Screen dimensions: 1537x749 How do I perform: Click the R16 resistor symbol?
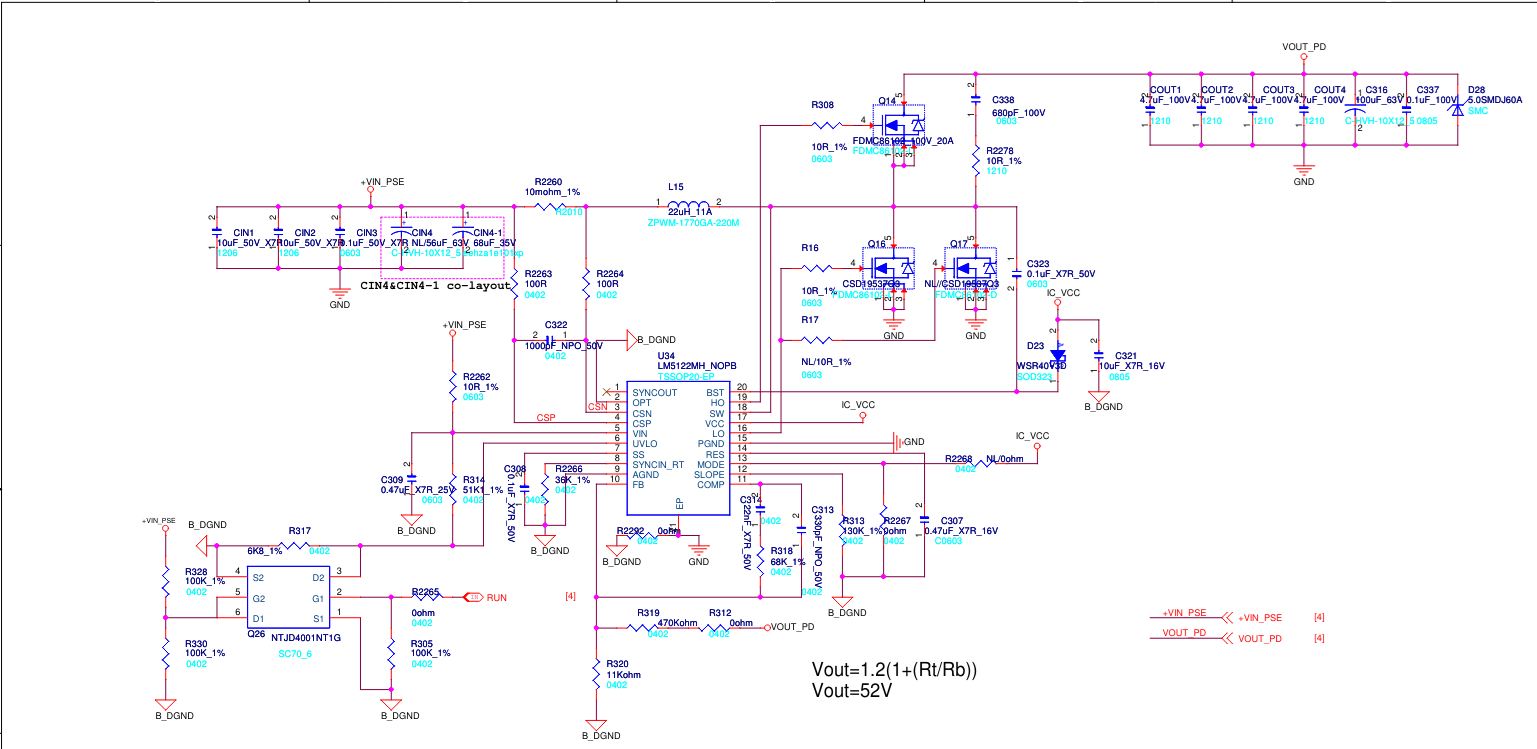click(x=816, y=268)
